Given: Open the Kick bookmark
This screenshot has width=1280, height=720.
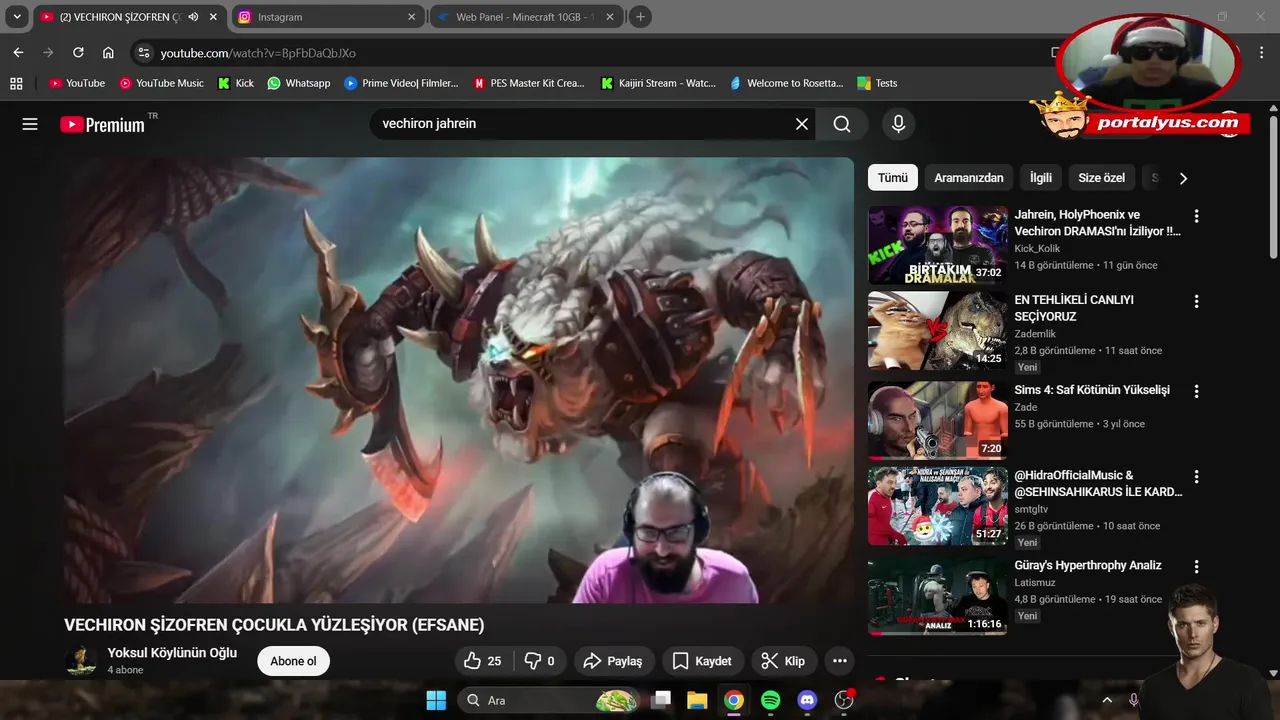Looking at the screenshot, I should pos(236,83).
